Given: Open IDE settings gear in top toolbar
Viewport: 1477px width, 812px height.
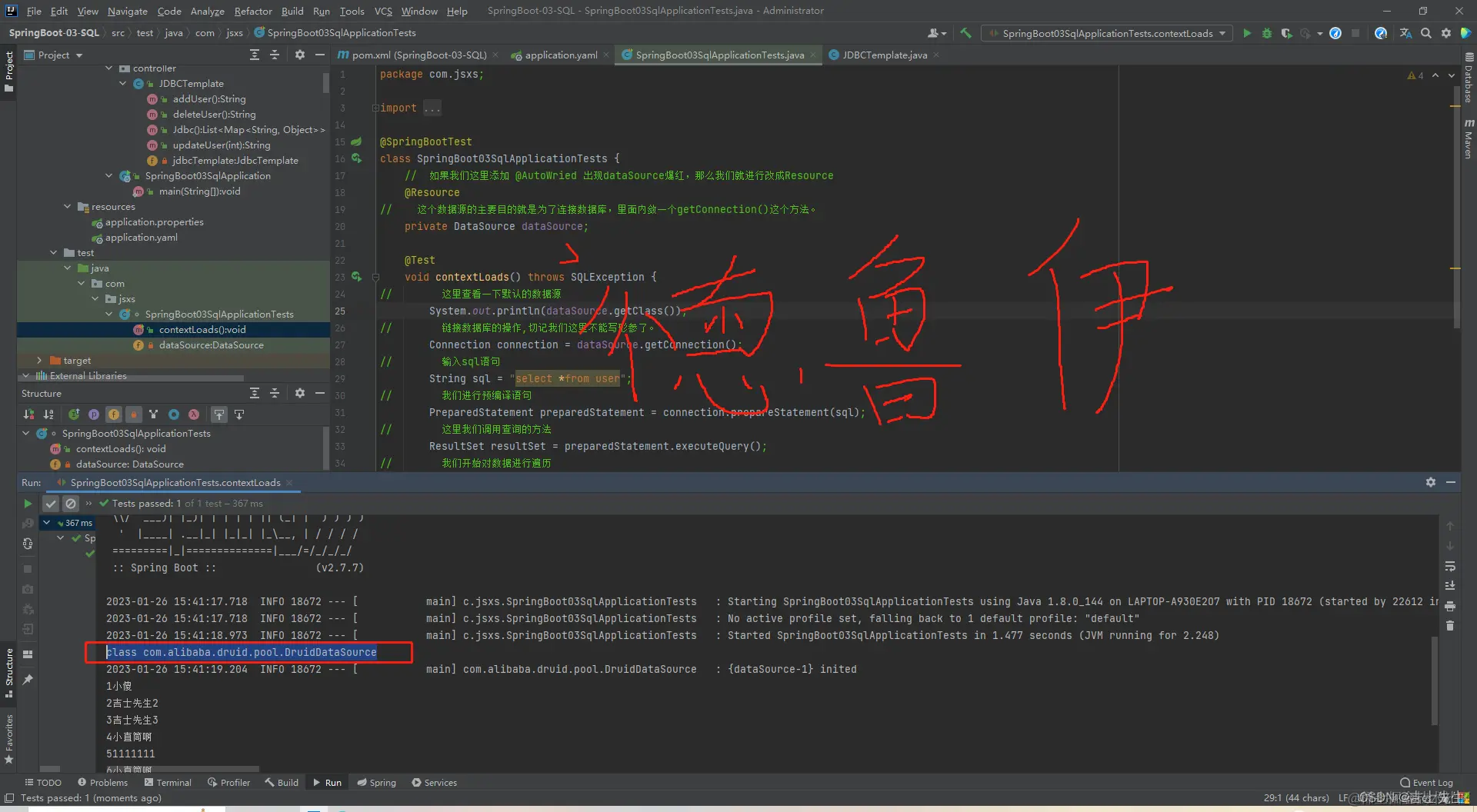Looking at the screenshot, I should (x=1446, y=33).
